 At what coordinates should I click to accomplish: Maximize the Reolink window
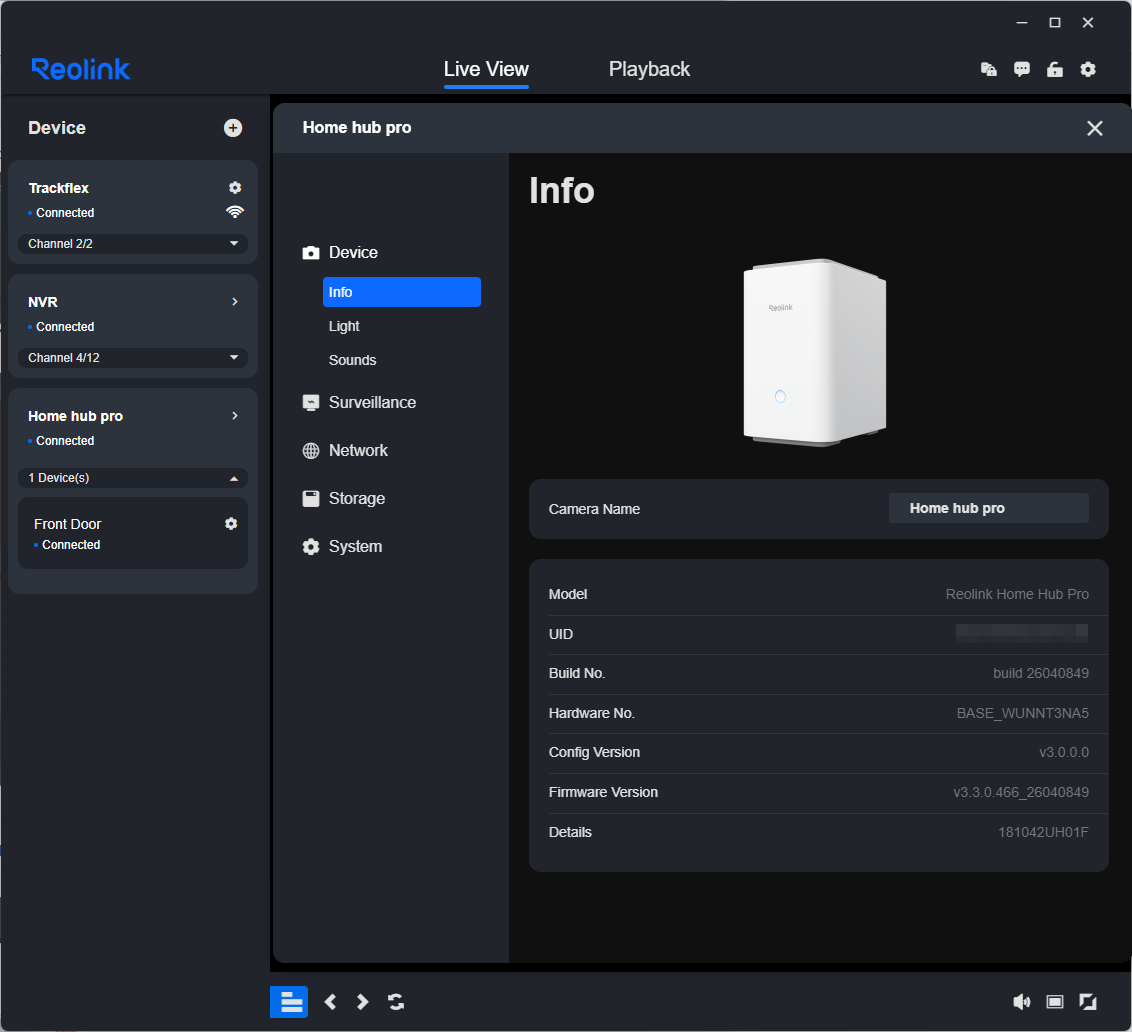point(1055,23)
